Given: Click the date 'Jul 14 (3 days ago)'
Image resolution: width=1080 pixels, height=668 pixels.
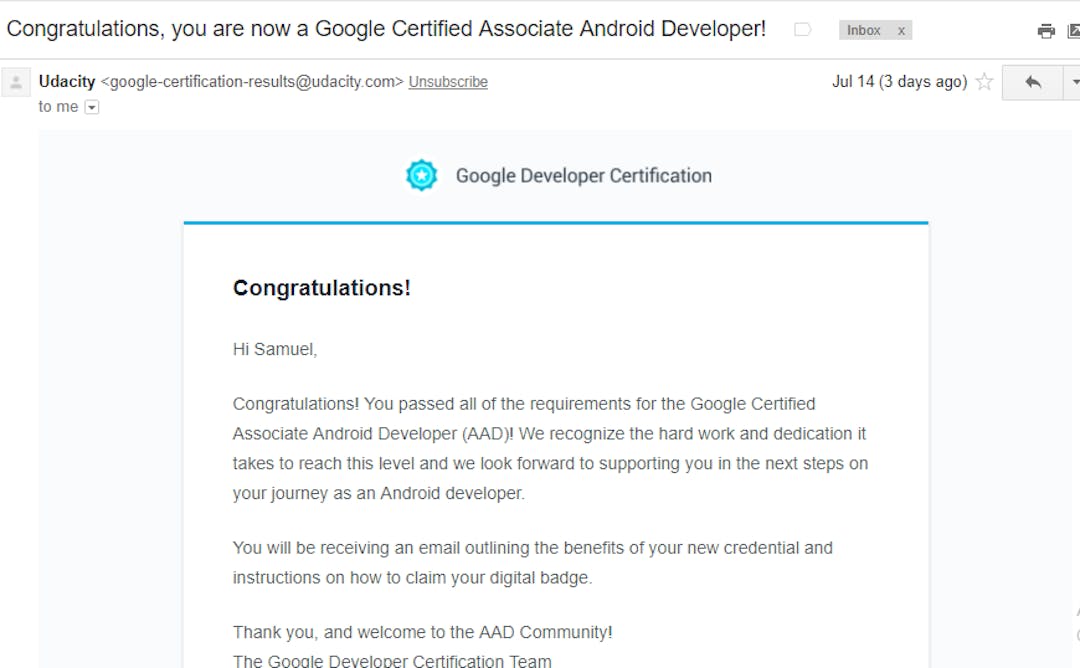Looking at the screenshot, I should [899, 82].
